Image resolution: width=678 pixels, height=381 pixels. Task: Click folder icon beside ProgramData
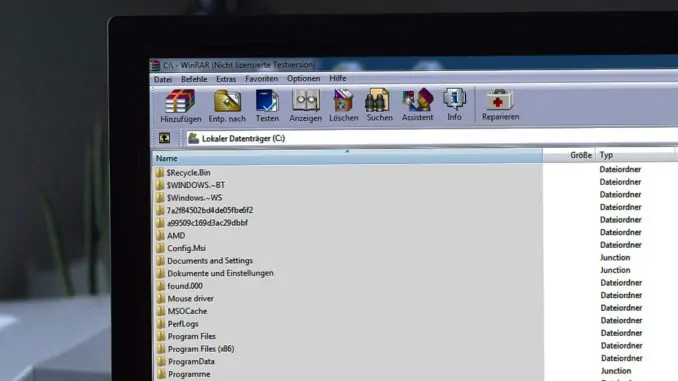(161, 361)
